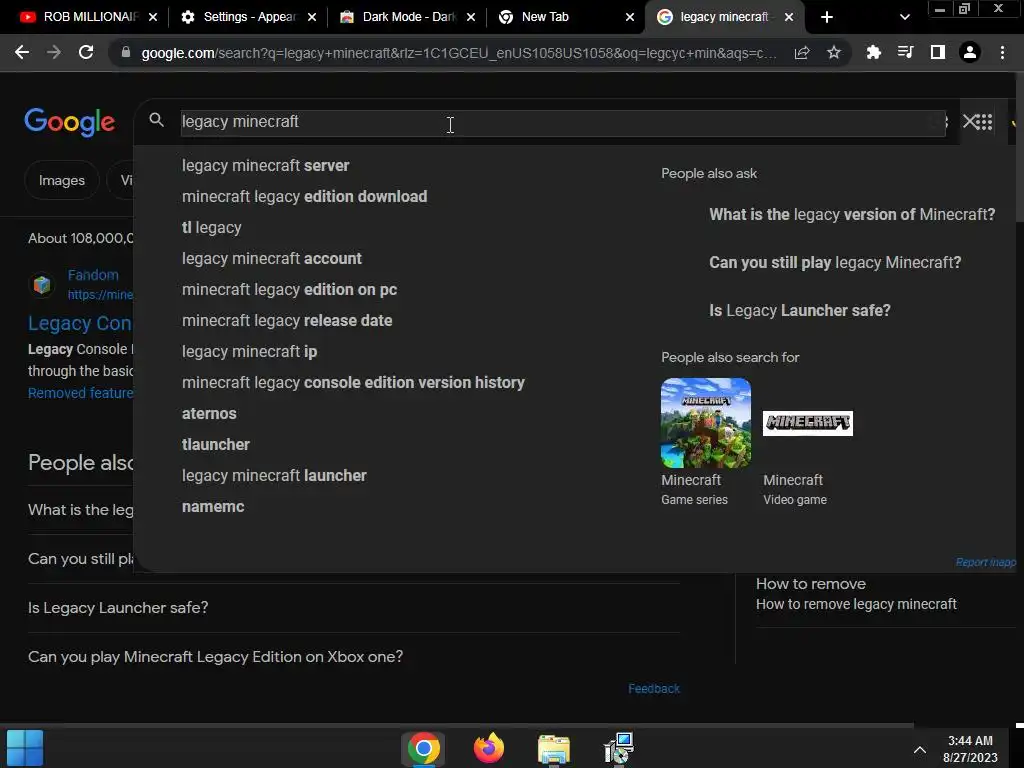The height and width of the screenshot is (768, 1024).
Task: Click the browser back arrow
Action: [x=22, y=52]
